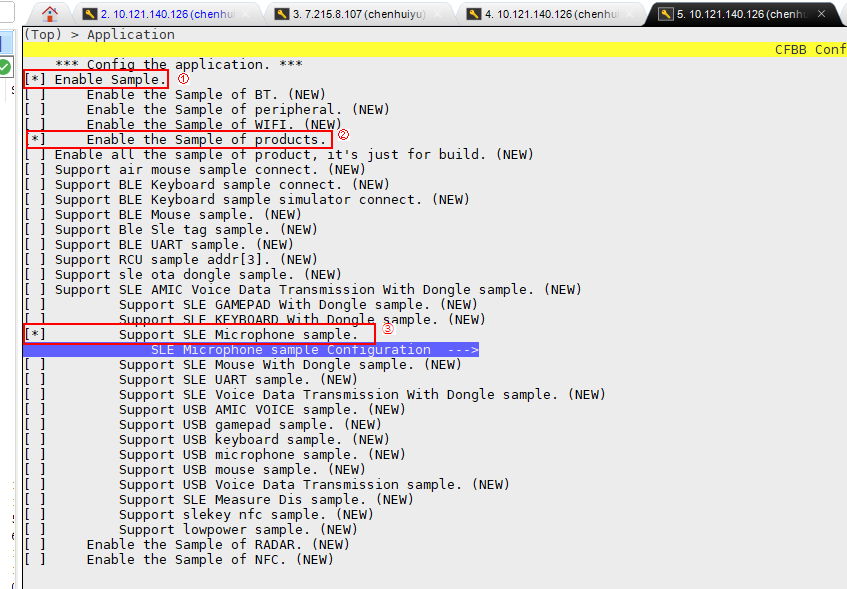Click the wrench icon on session tab 4
This screenshot has width=847, height=589.
tap(472, 14)
